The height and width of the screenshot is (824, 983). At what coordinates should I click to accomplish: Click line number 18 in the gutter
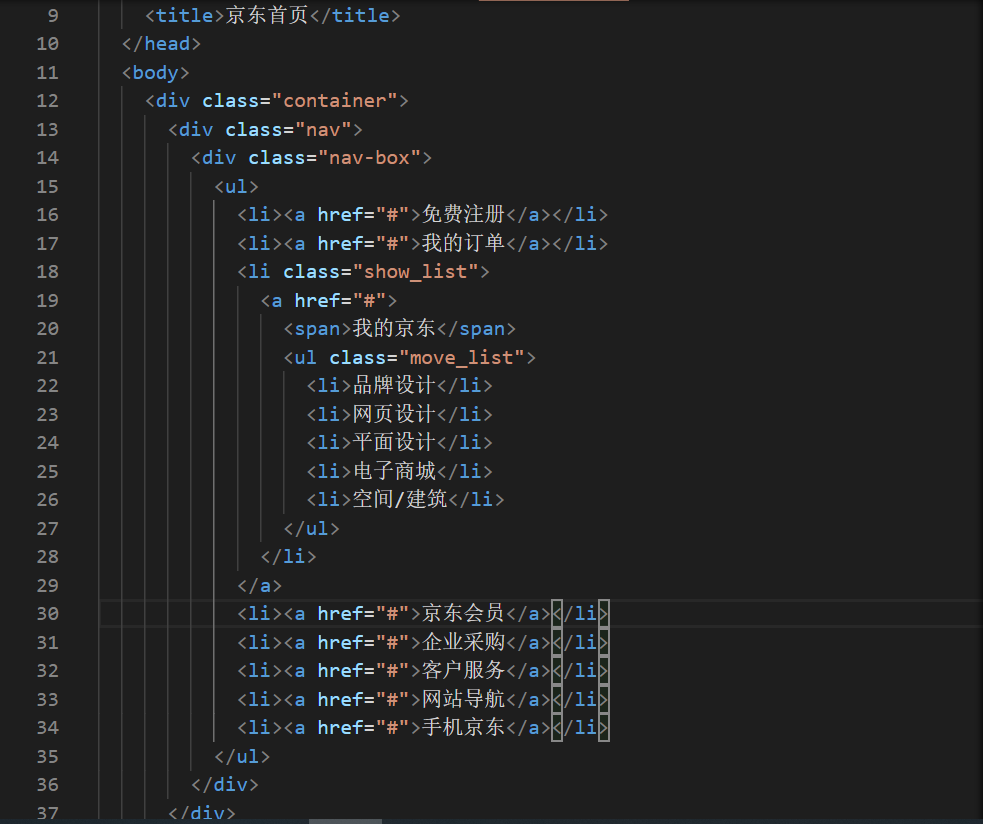pos(48,272)
